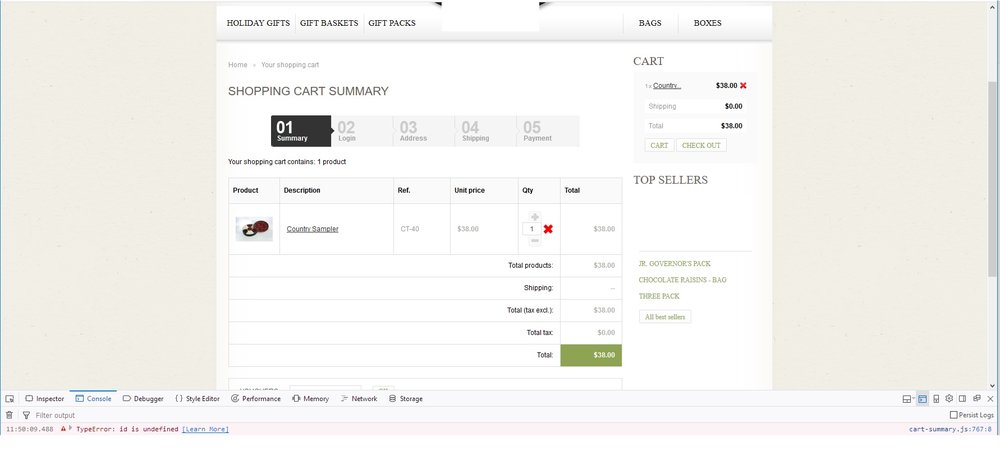
Task: Click scrollbar down arrow
Action: 992,386
